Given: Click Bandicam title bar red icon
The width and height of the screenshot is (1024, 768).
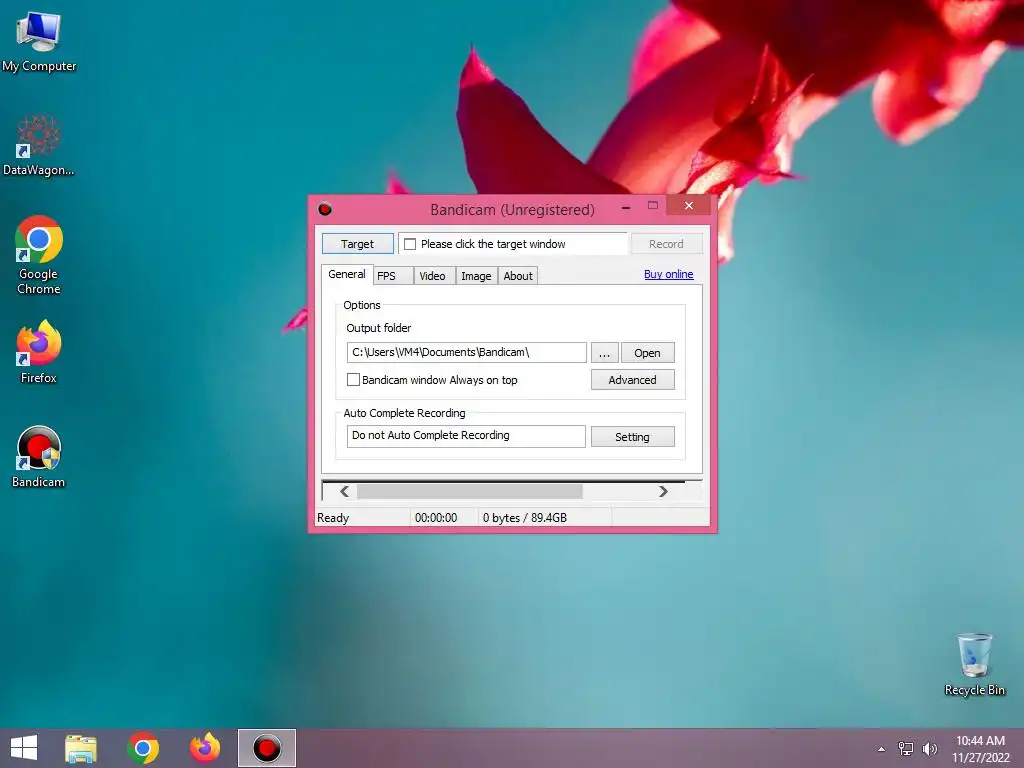Looking at the screenshot, I should pyautogui.click(x=325, y=209).
